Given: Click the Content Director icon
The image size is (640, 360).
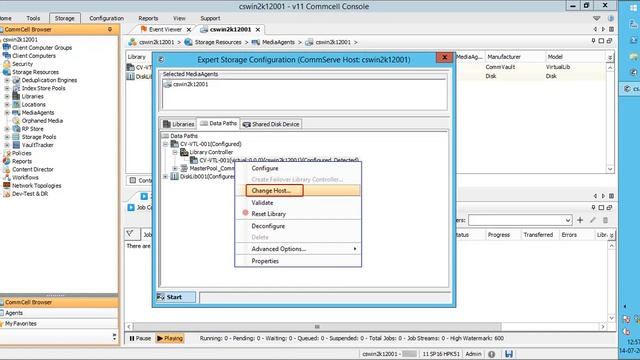Looking at the screenshot, I should (7, 169).
